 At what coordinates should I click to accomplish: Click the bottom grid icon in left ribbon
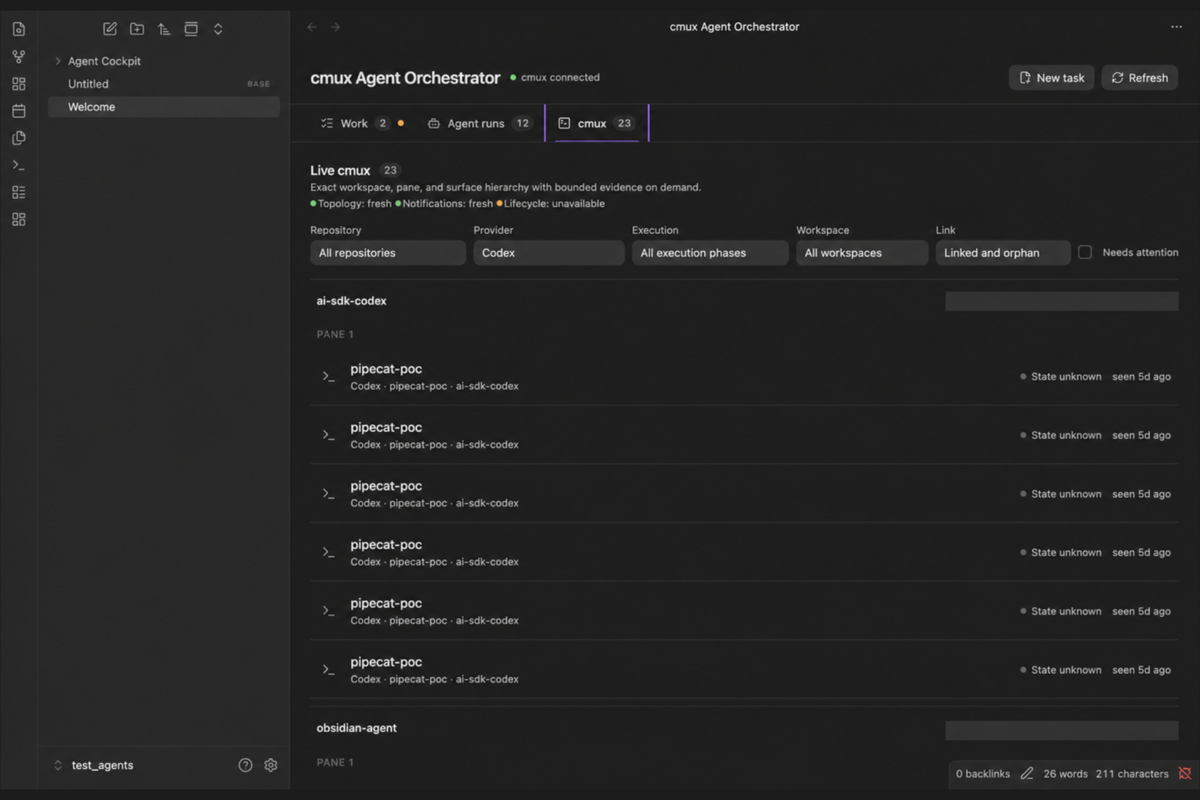(18, 219)
